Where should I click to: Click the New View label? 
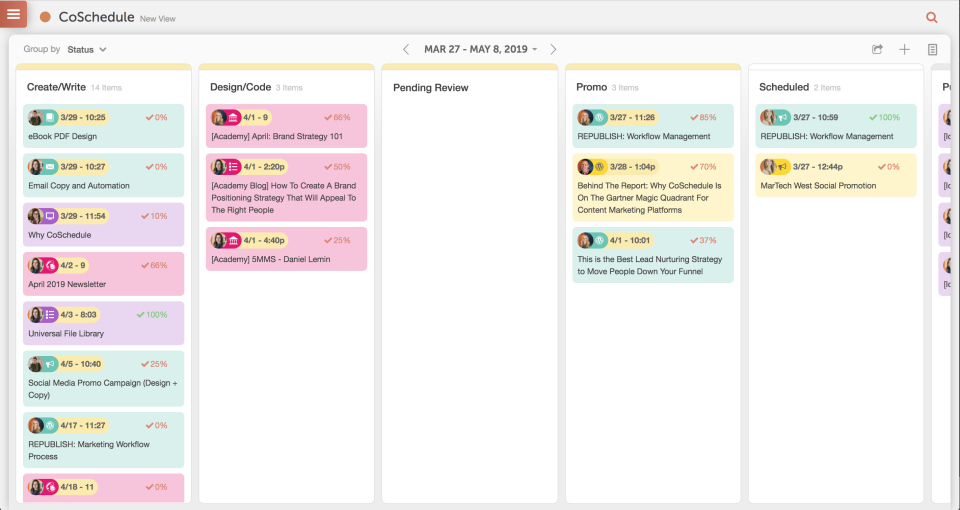point(157,19)
